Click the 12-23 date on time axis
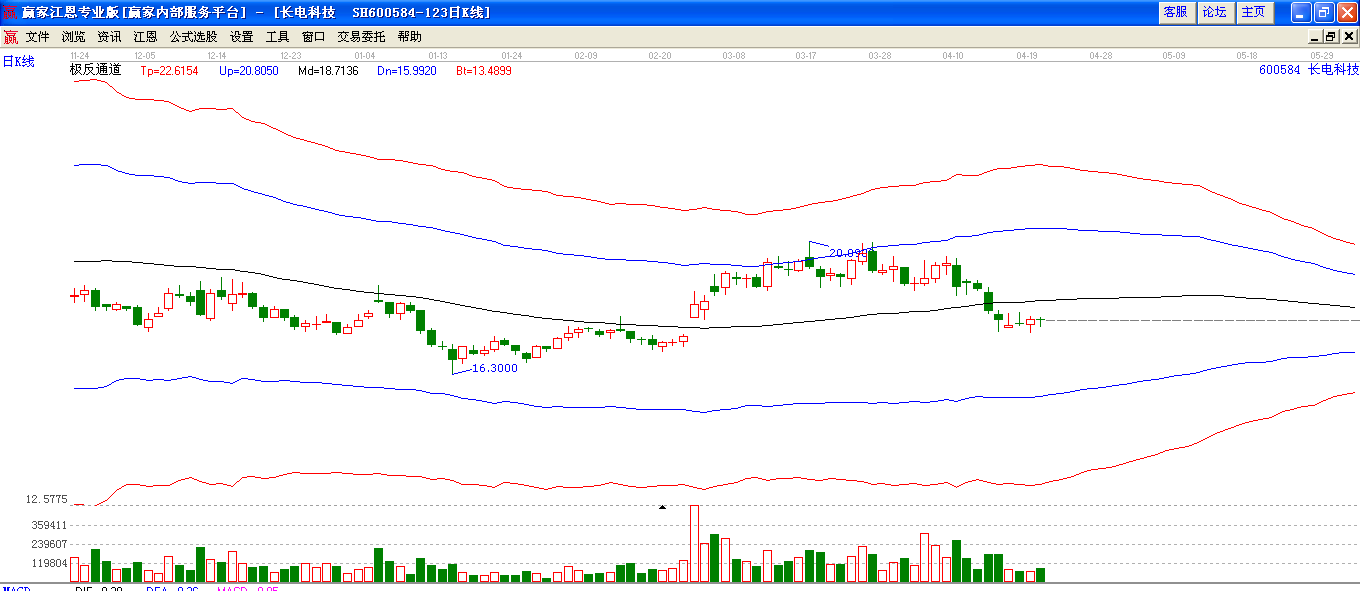 pyautogui.click(x=291, y=55)
